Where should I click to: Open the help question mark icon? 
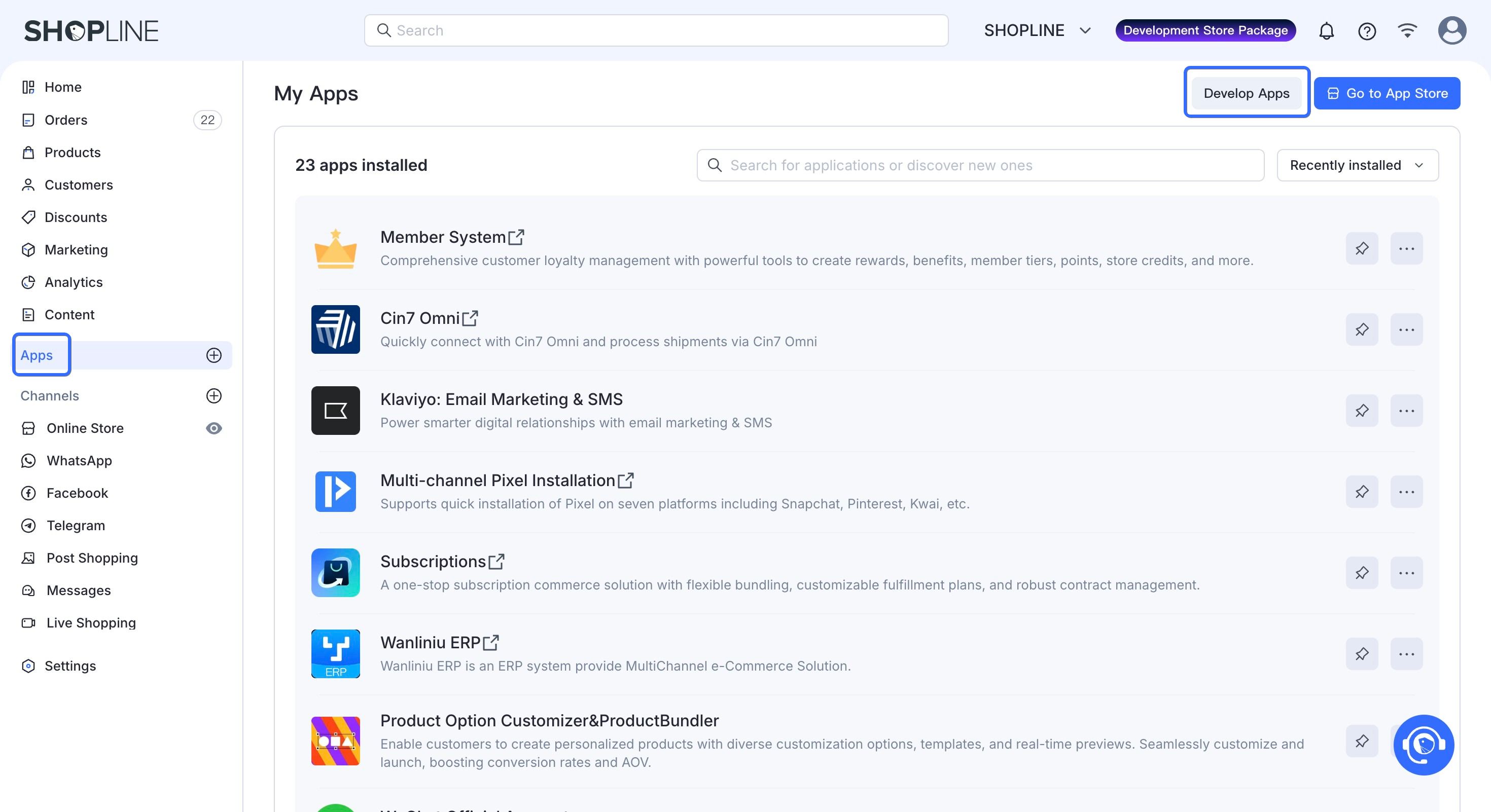point(1367,30)
